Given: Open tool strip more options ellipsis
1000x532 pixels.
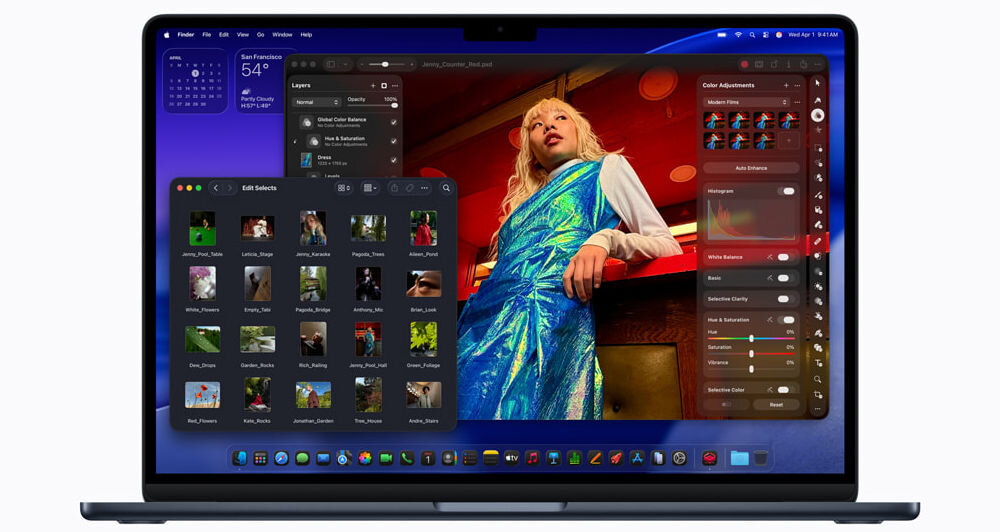Looking at the screenshot, I should click(x=818, y=409).
